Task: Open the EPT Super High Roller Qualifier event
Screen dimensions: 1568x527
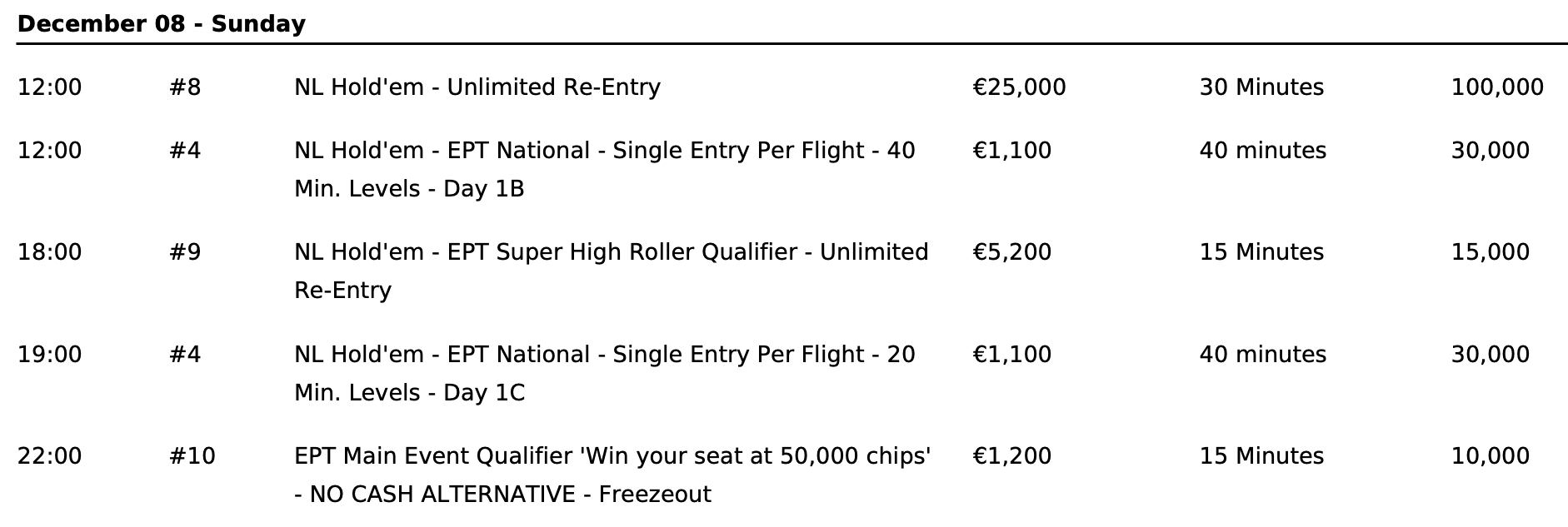Action: [611, 271]
